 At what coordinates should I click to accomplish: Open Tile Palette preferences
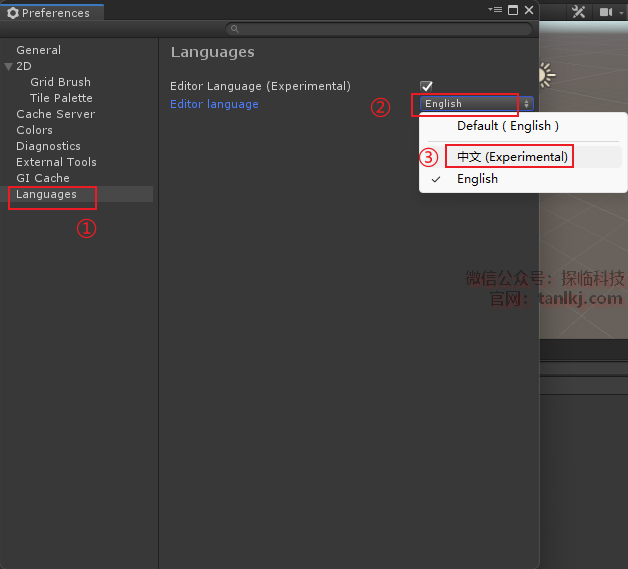tap(61, 98)
